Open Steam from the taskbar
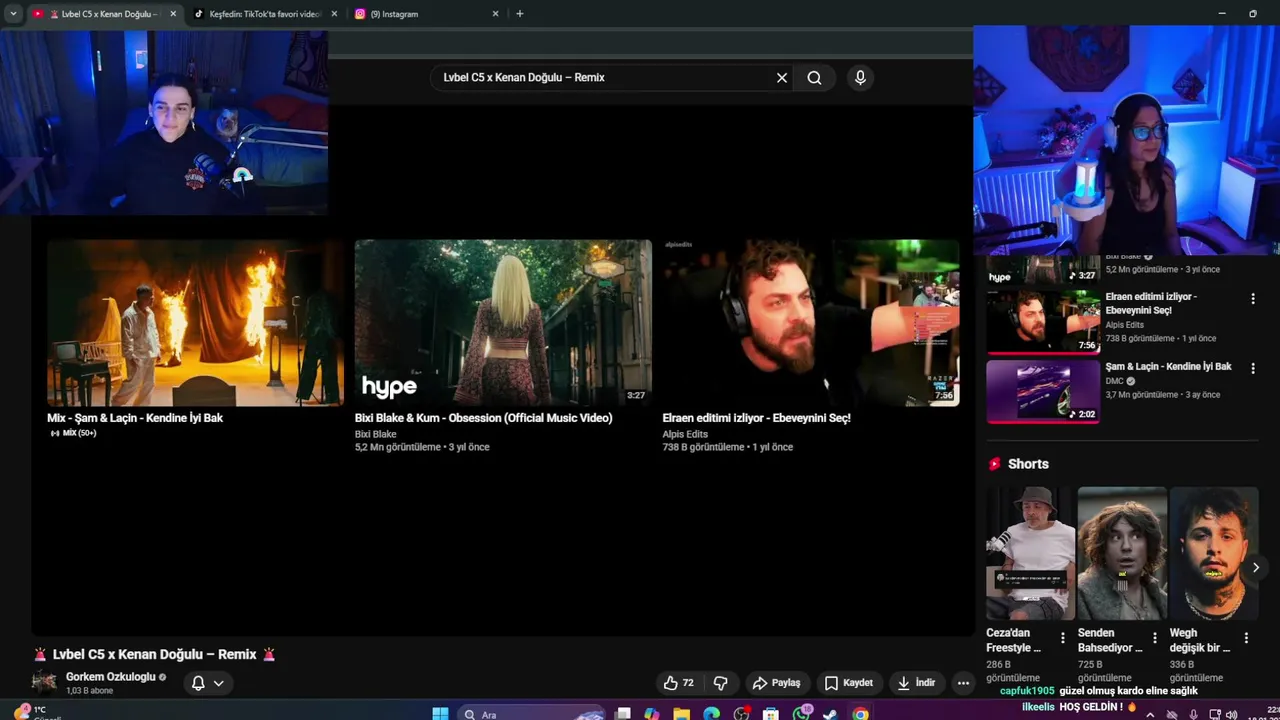The image size is (1280, 720). pyautogui.click(x=830, y=714)
